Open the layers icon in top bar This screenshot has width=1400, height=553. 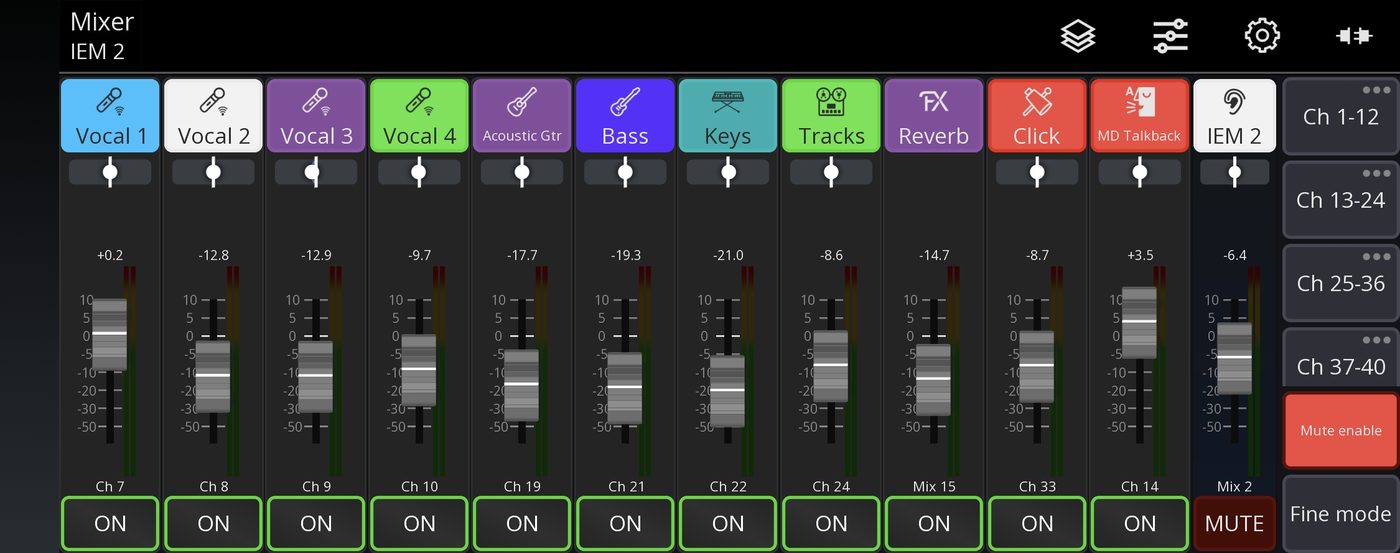(x=1078, y=37)
